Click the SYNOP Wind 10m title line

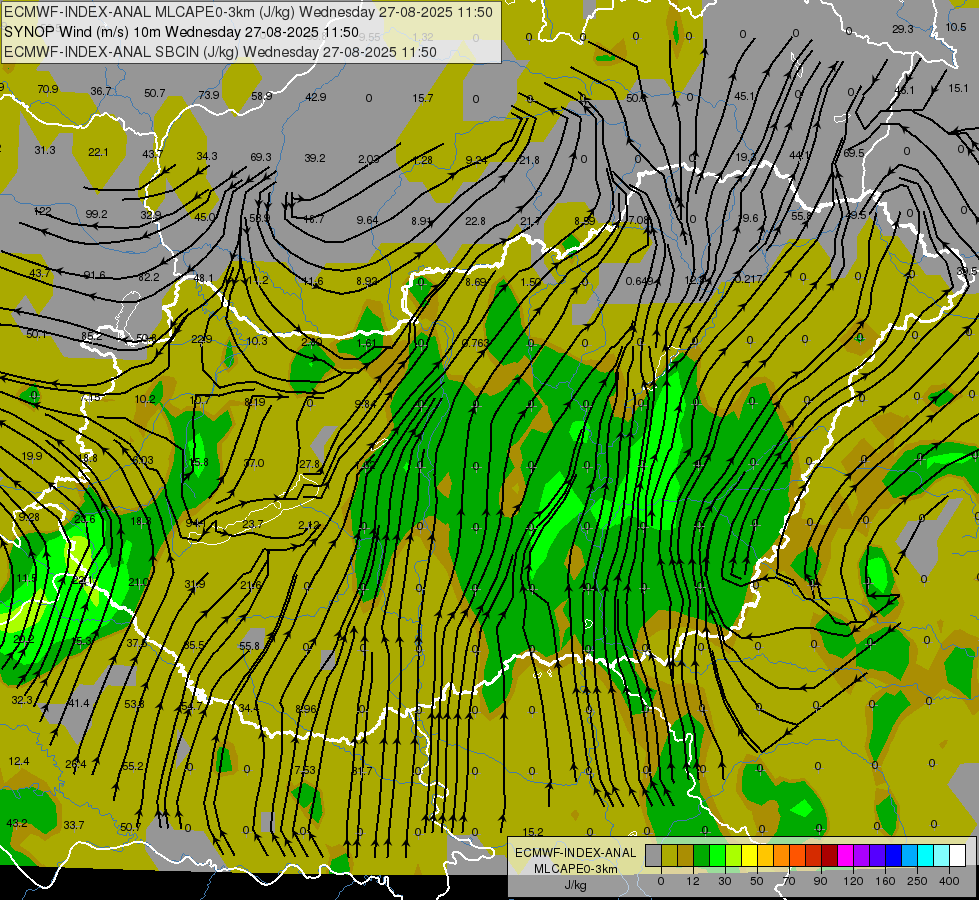tap(182, 32)
